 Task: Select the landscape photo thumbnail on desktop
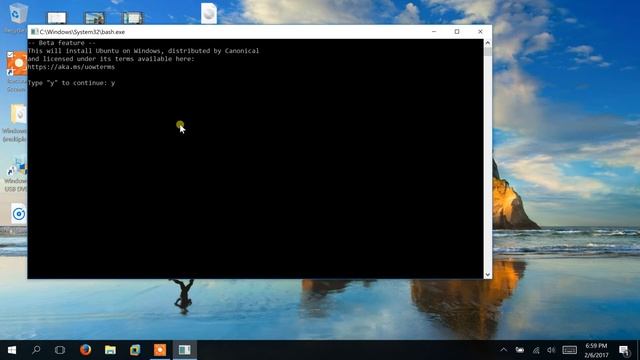click(x=94, y=18)
